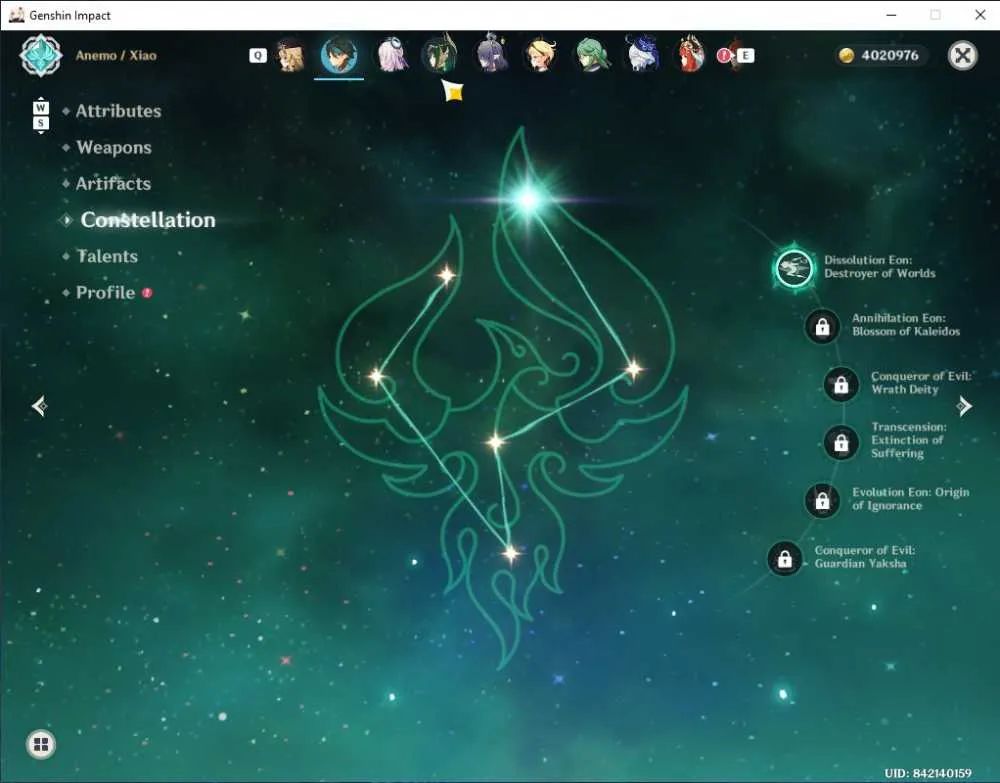The height and width of the screenshot is (783, 1000).
Task: Switch to the pink-haired character portrait
Action: (392, 55)
